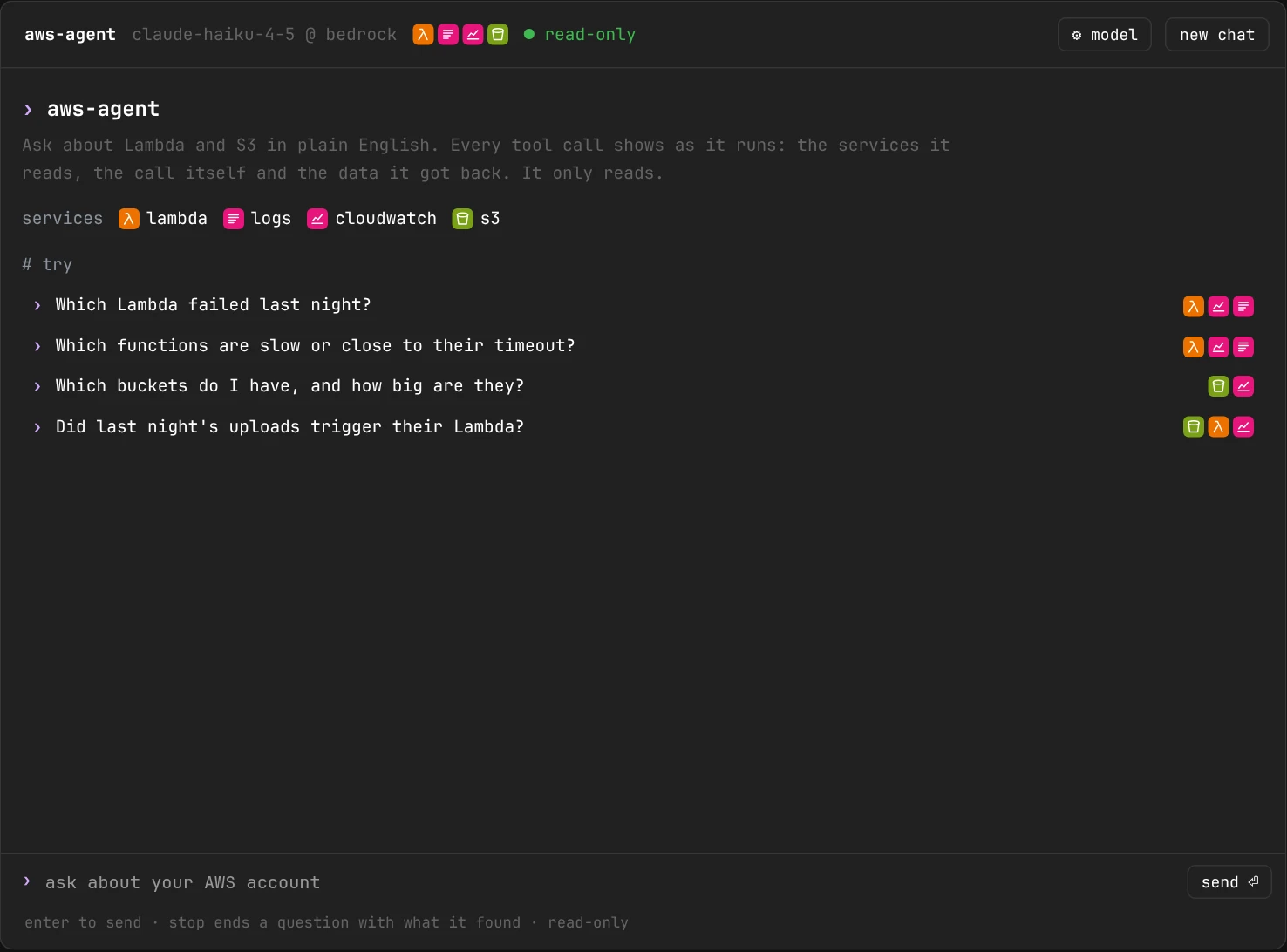Click CloudWatch icon on 'uploads trigger' row

click(1243, 427)
